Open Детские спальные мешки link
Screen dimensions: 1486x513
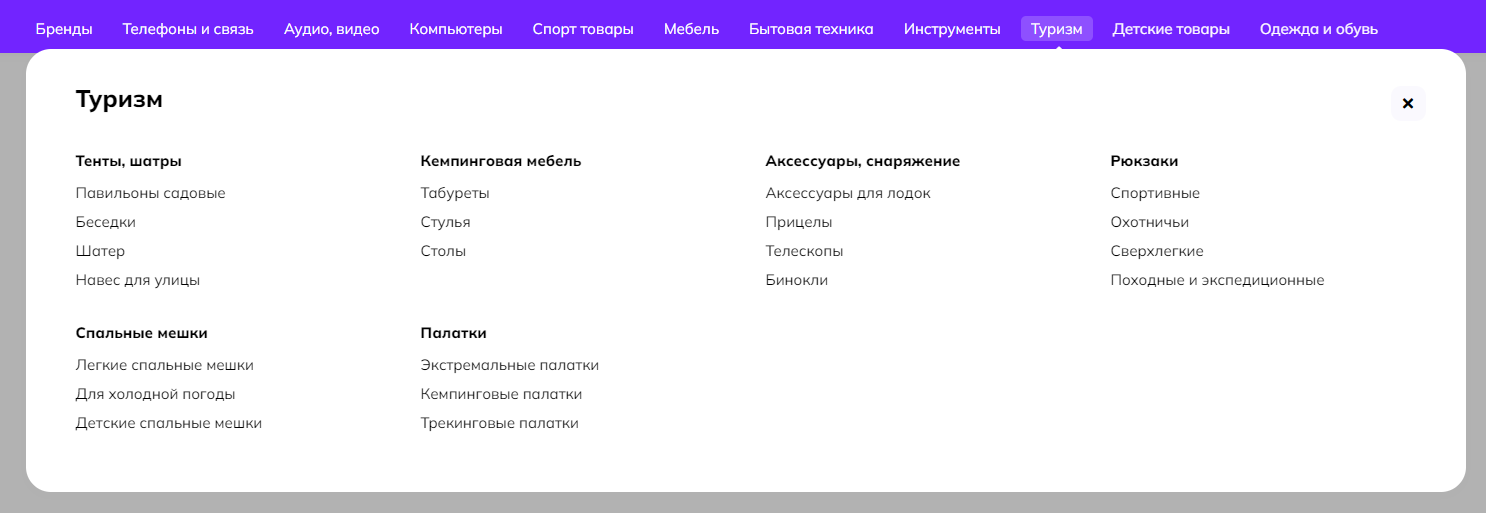click(x=168, y=423)
